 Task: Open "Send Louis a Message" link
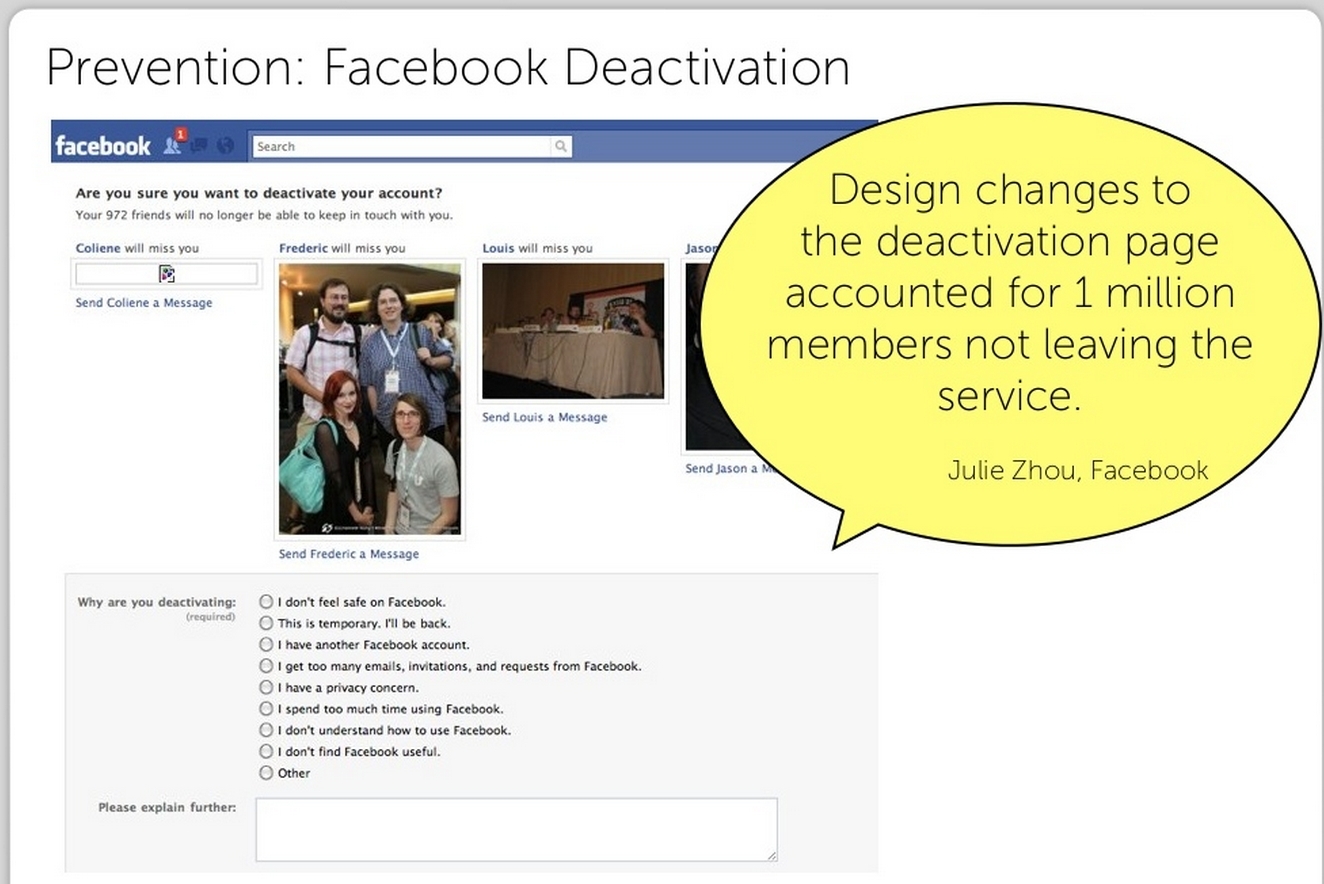(545, 417)
